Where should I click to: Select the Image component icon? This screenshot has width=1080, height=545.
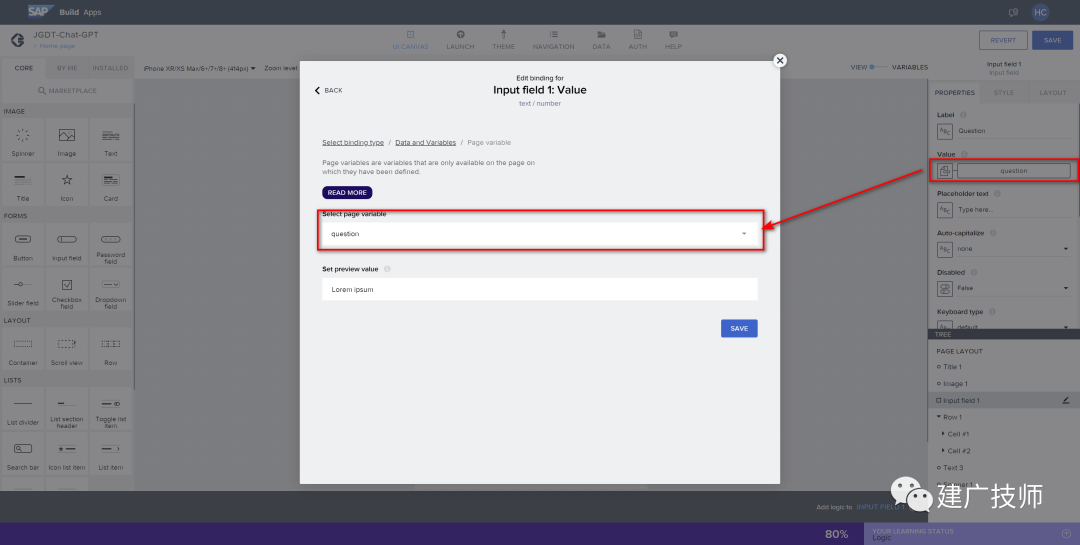pos(67,136)
